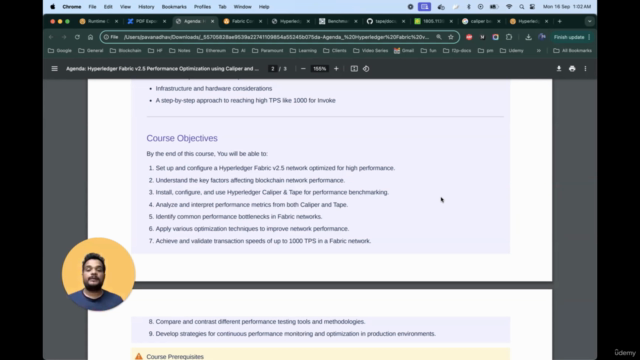Zoom out the PDF with minus icon
Viewport: 640px width, 360px height.
303,69
